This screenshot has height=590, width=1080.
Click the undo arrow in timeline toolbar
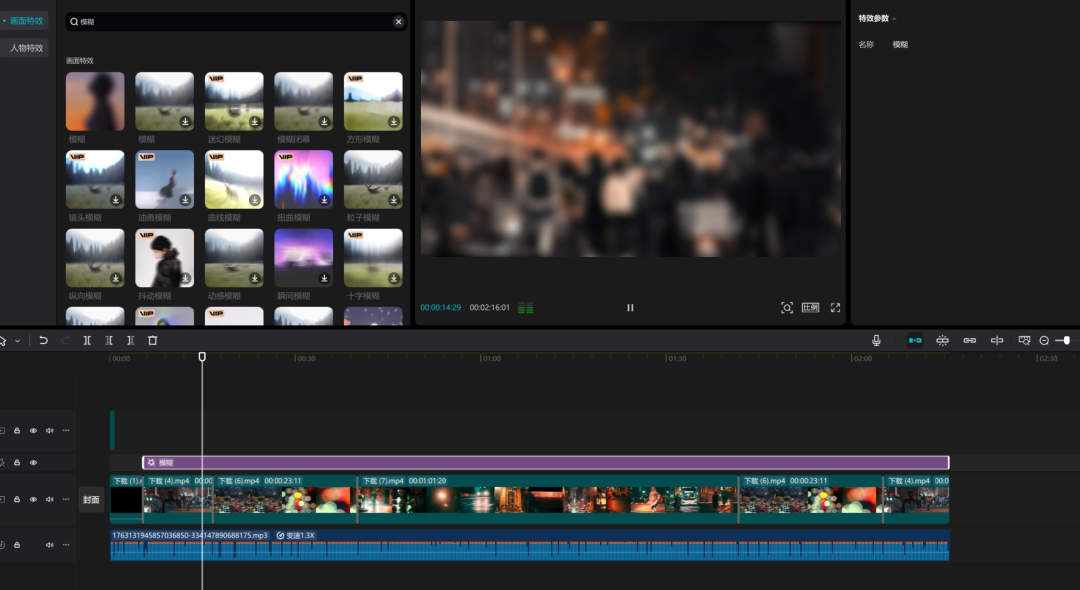43,341
